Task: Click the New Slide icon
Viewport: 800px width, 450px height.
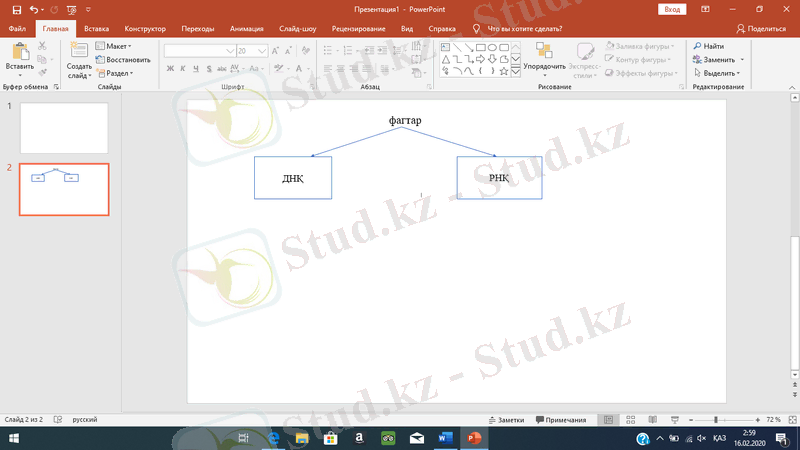Action: pos(79,51)
